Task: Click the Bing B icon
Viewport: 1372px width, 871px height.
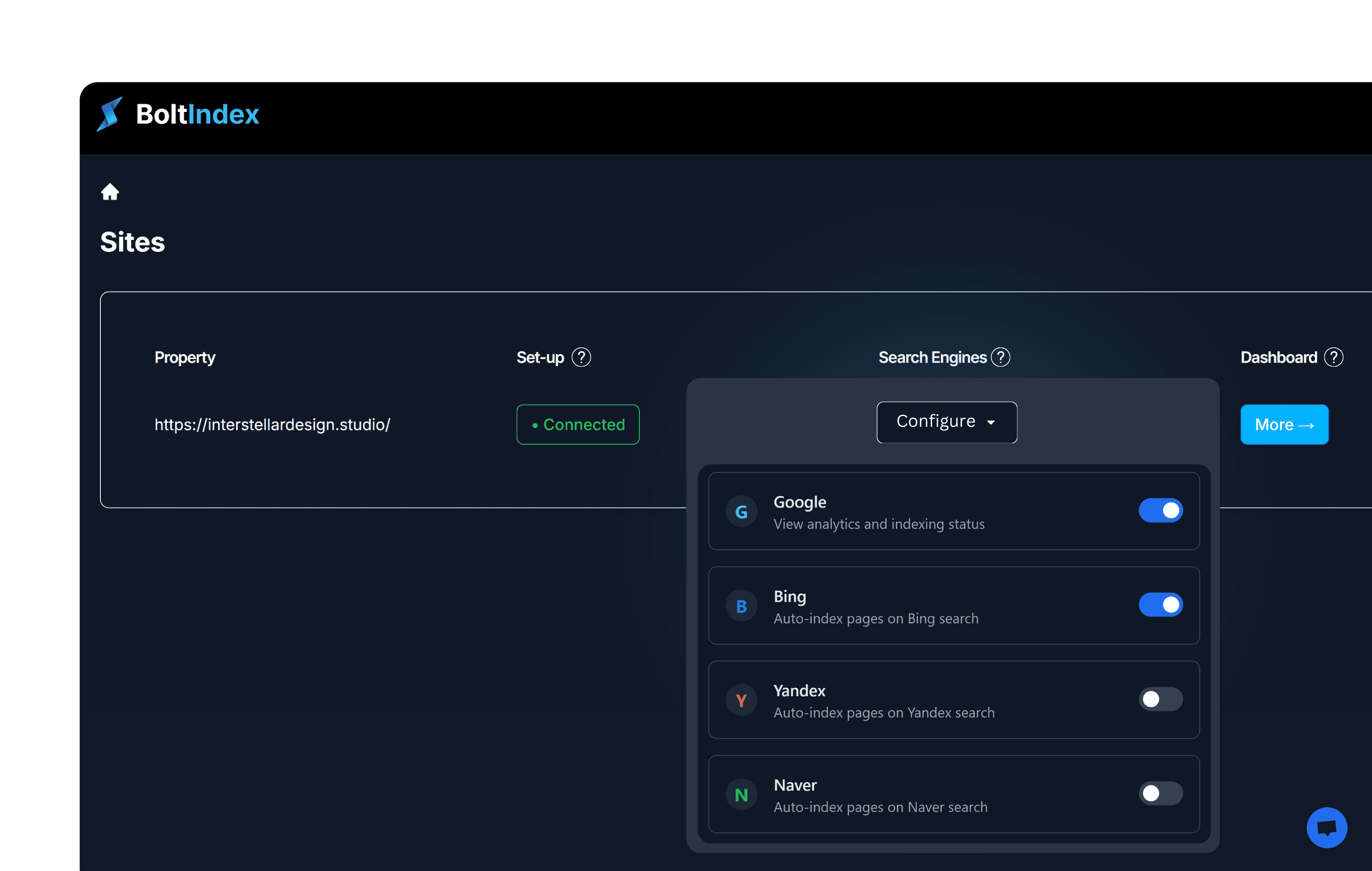Action: point(741,606)
